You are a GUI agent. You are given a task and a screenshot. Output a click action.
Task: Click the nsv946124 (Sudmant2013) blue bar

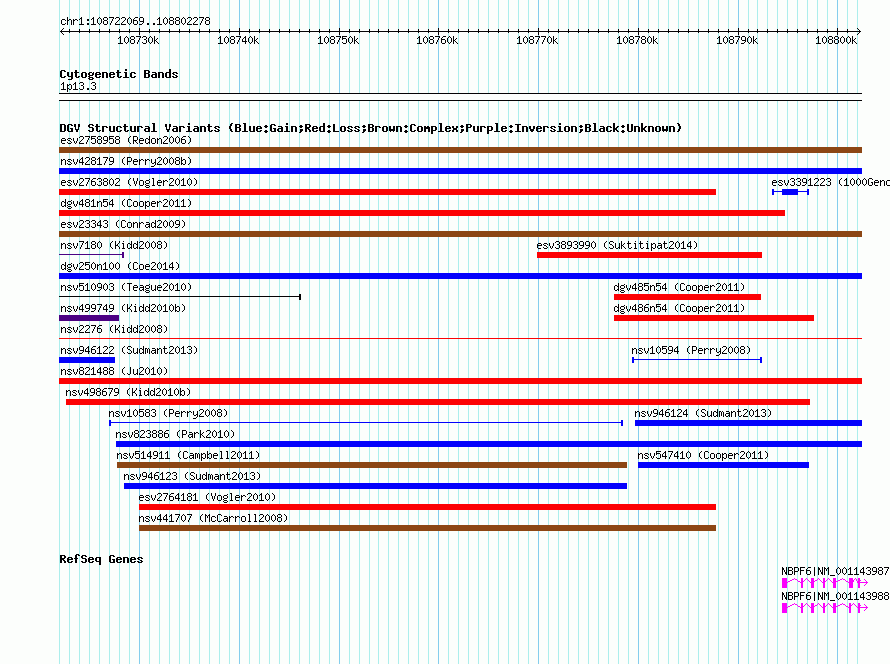(748, 423)
